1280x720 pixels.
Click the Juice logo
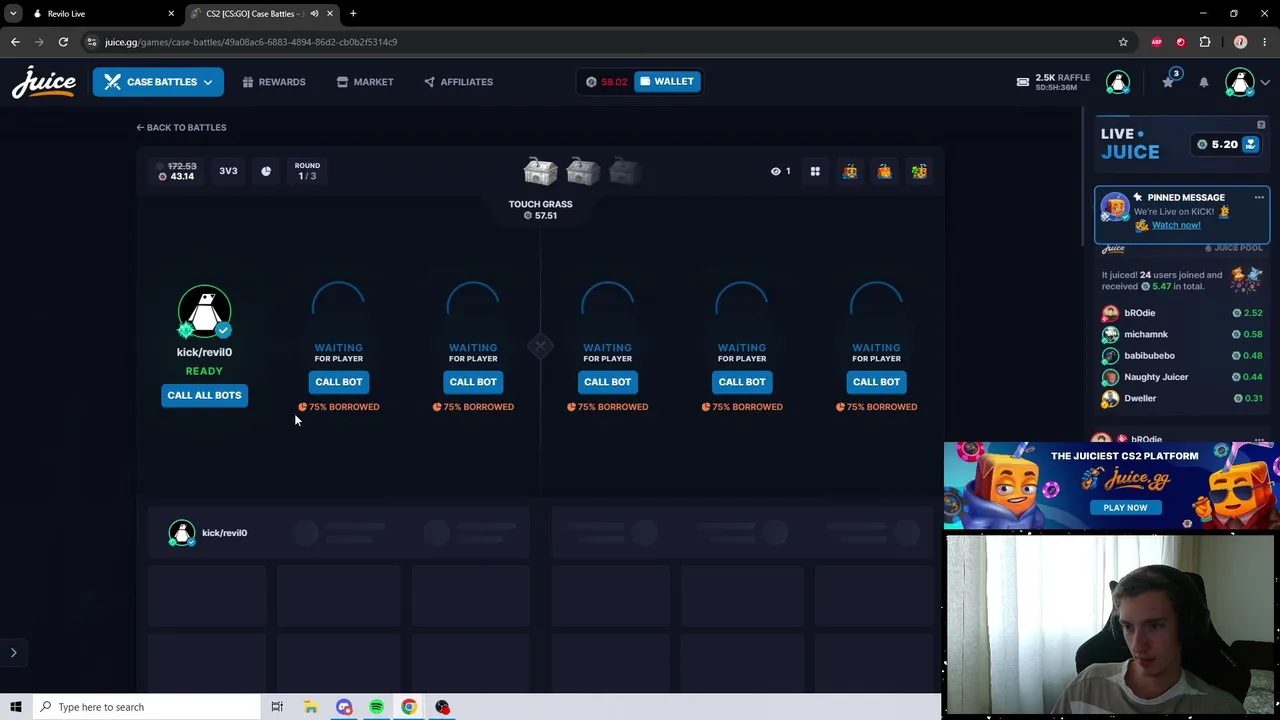(x=43, y=82)
